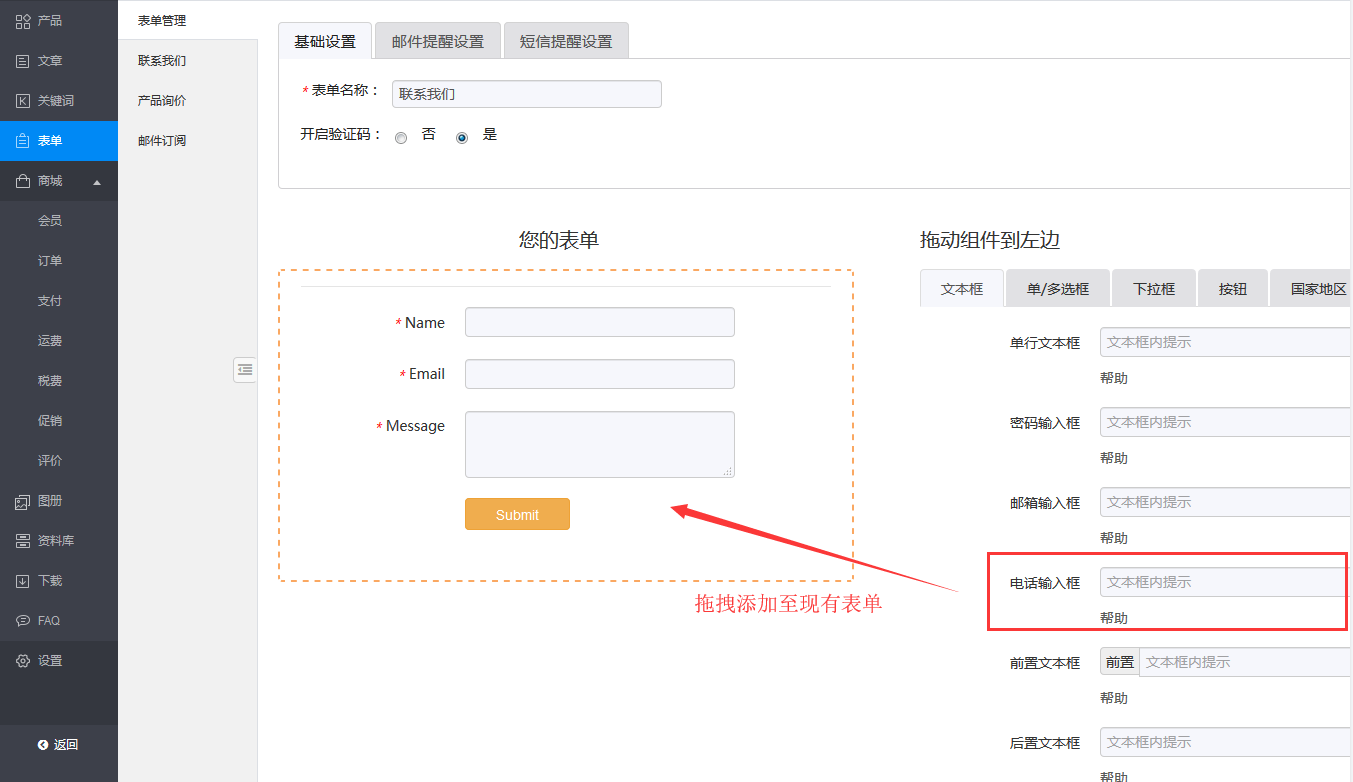Click the 设置 gear icon
This screenshot has width=1353, height=782.
click(22, 661)
